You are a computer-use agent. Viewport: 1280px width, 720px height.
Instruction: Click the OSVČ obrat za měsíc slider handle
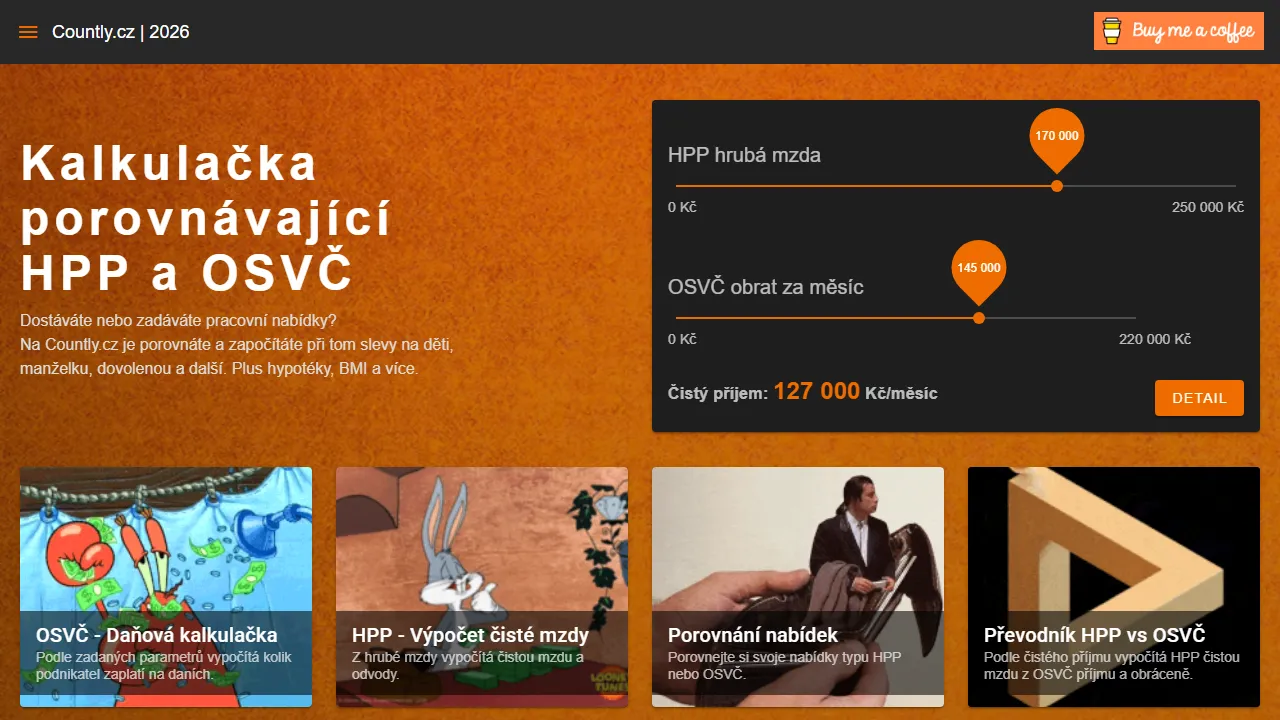point(979,318)
